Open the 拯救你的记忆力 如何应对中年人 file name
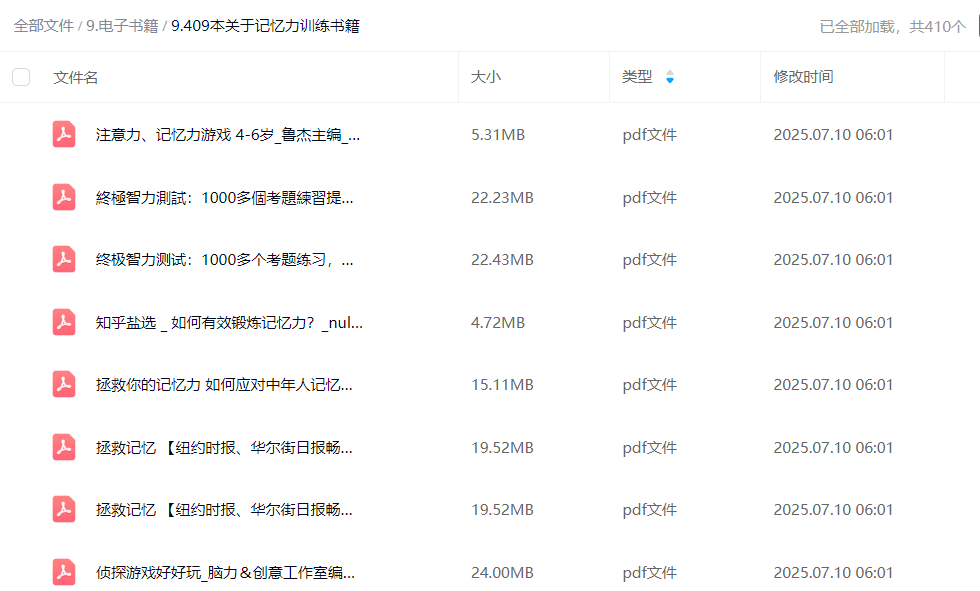 [x=224, y=384]
